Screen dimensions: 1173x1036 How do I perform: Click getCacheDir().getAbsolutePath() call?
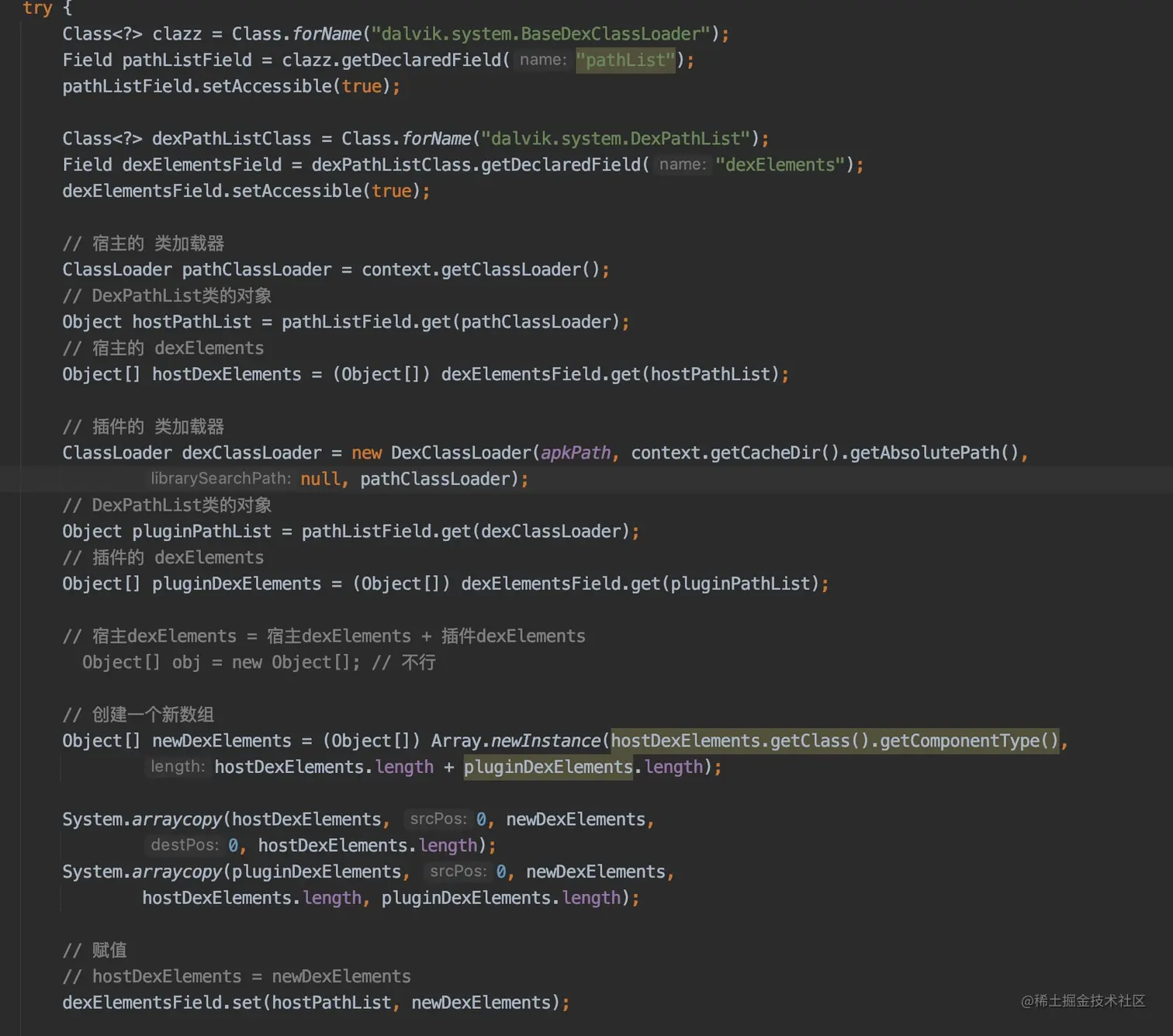(864, 452)
